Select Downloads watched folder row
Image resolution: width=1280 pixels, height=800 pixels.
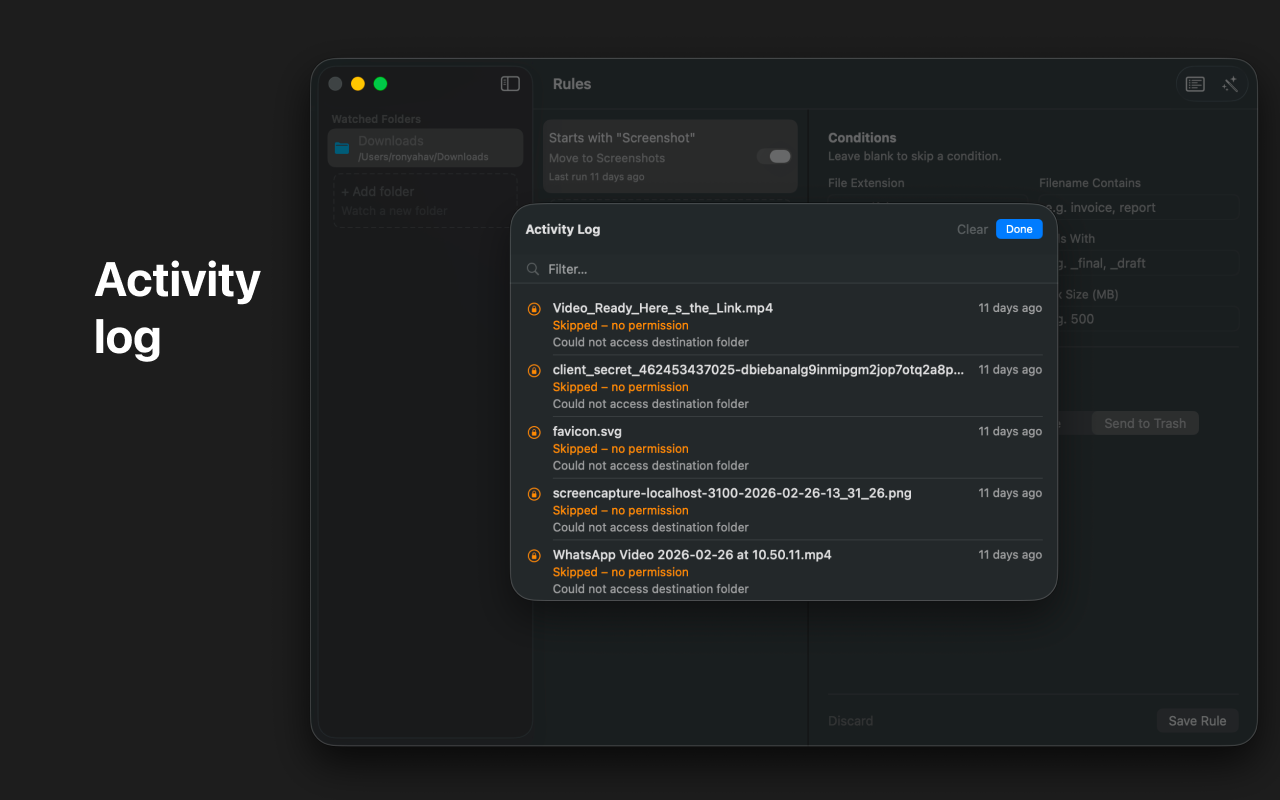tap(425, 148)
